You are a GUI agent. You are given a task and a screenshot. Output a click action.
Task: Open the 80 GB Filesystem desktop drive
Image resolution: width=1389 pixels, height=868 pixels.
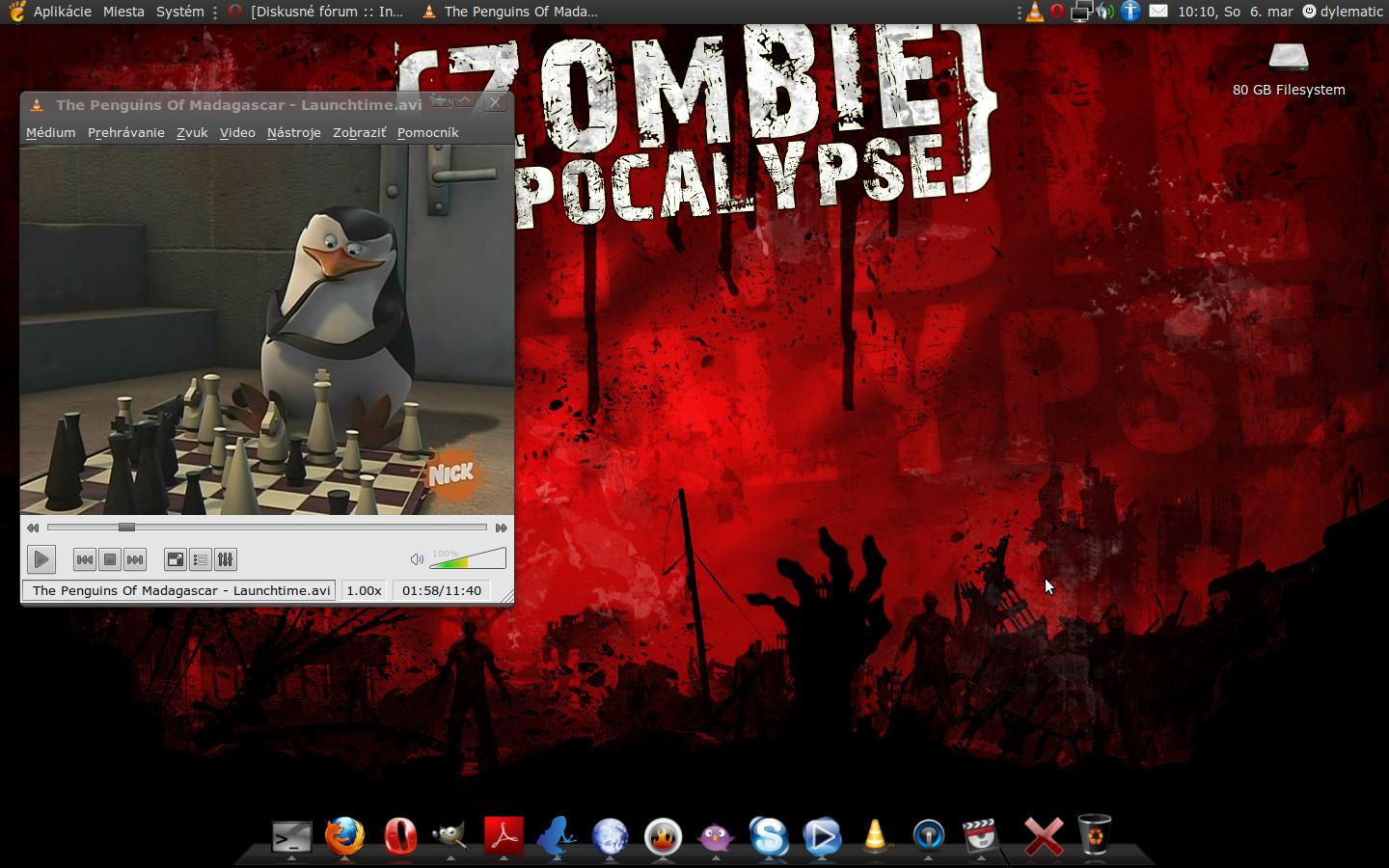pyautogui.click(x=1289, y=69)
